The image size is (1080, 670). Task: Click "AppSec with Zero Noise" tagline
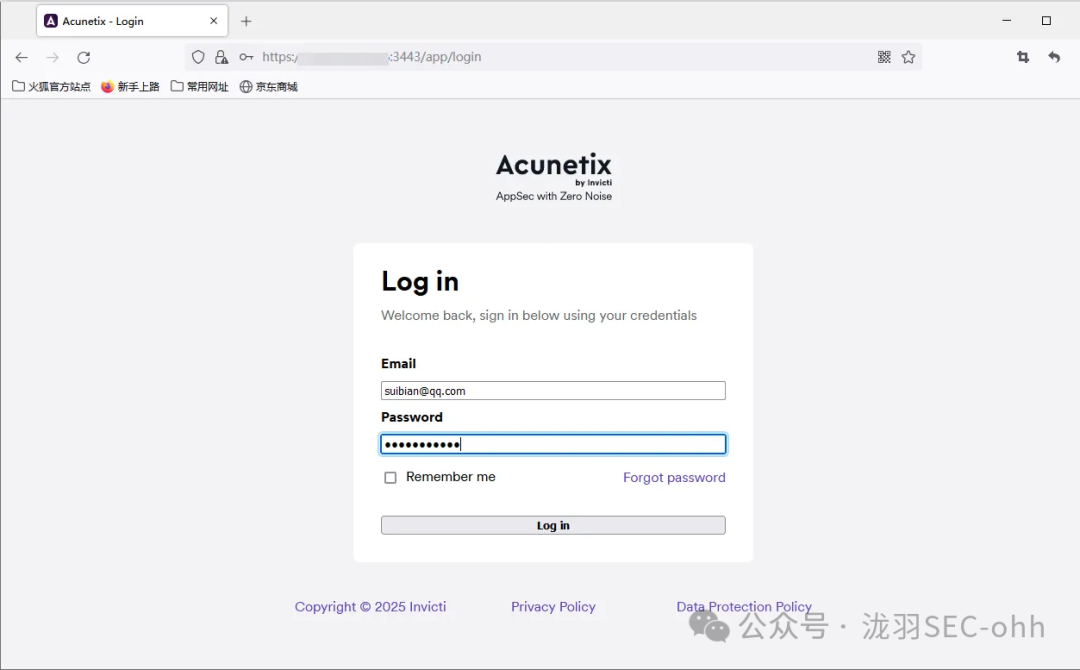(554, 196)
